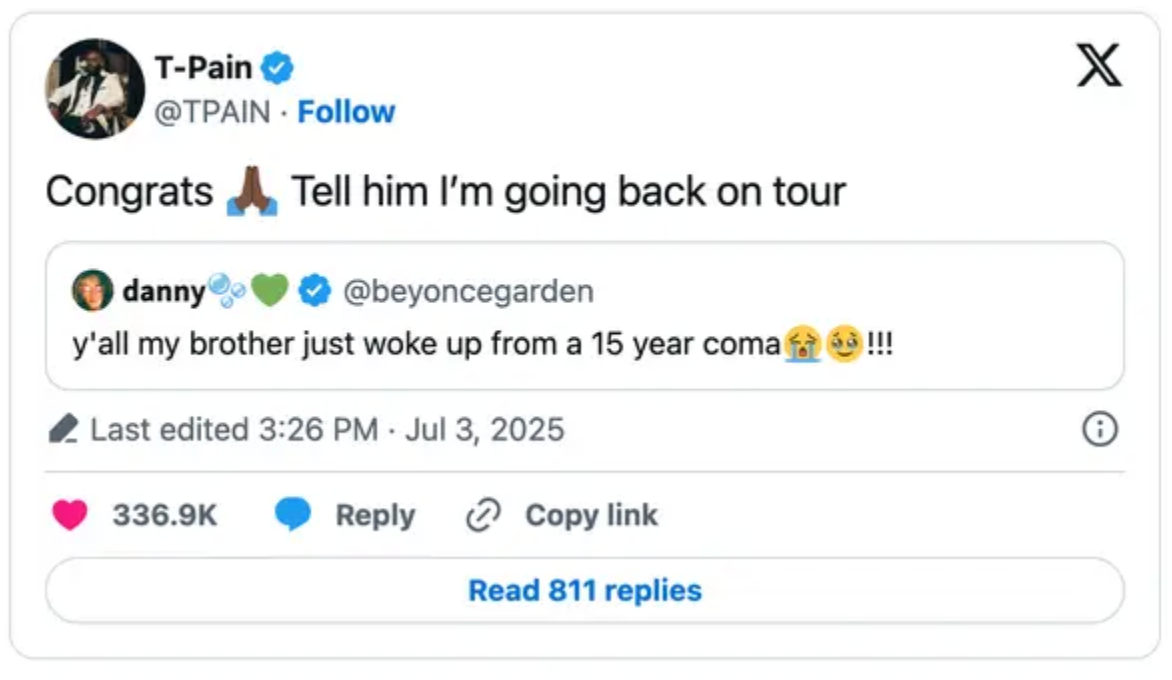This screenshot has height=680, width=1172.
Task: Open the info circle icon
Action: [1098, 428]
